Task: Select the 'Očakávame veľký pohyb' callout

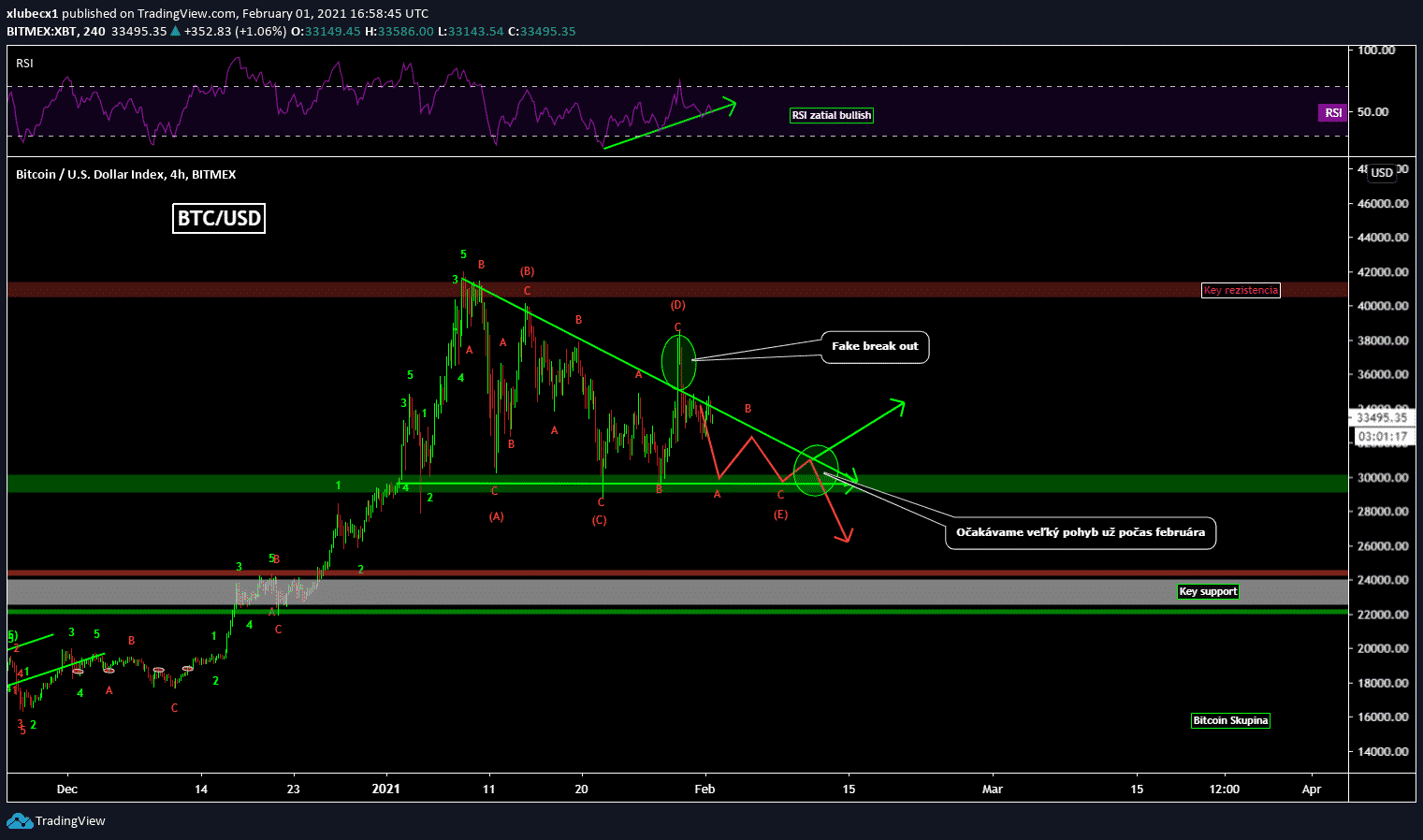Action: [1080, 532]
